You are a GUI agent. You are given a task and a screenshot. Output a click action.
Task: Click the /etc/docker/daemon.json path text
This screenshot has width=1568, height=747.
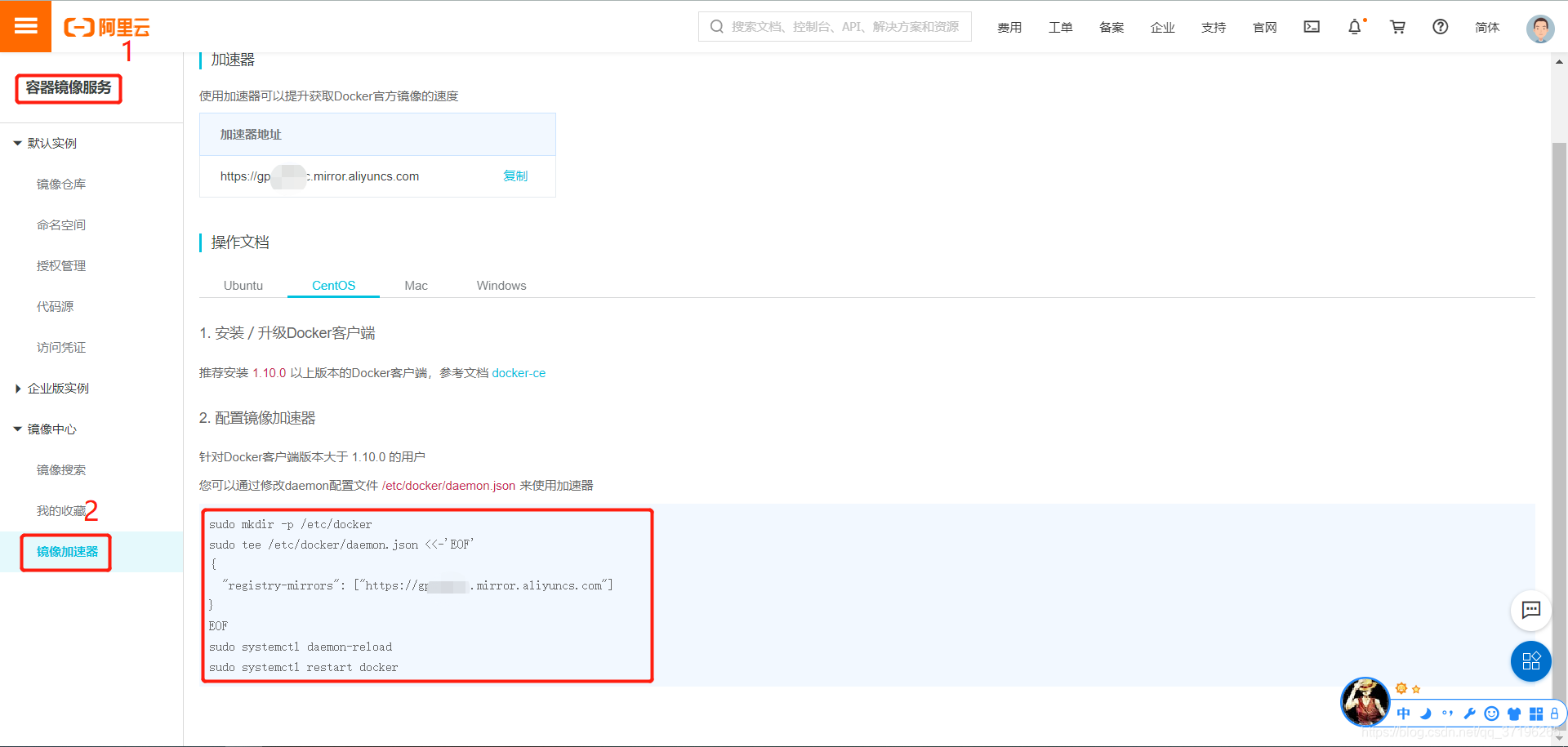[448, 485]
